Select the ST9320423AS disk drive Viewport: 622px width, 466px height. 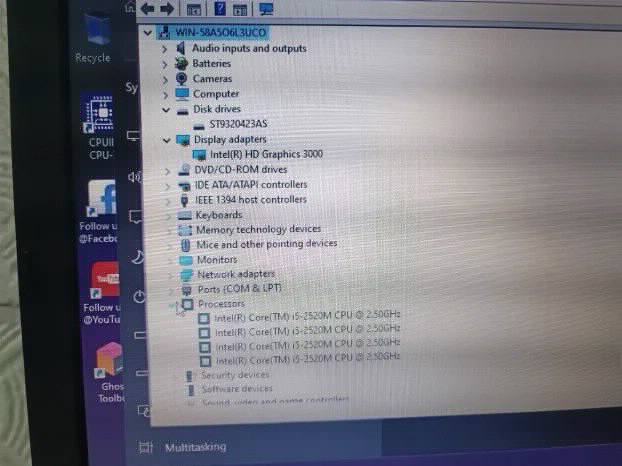coord(238,124)
